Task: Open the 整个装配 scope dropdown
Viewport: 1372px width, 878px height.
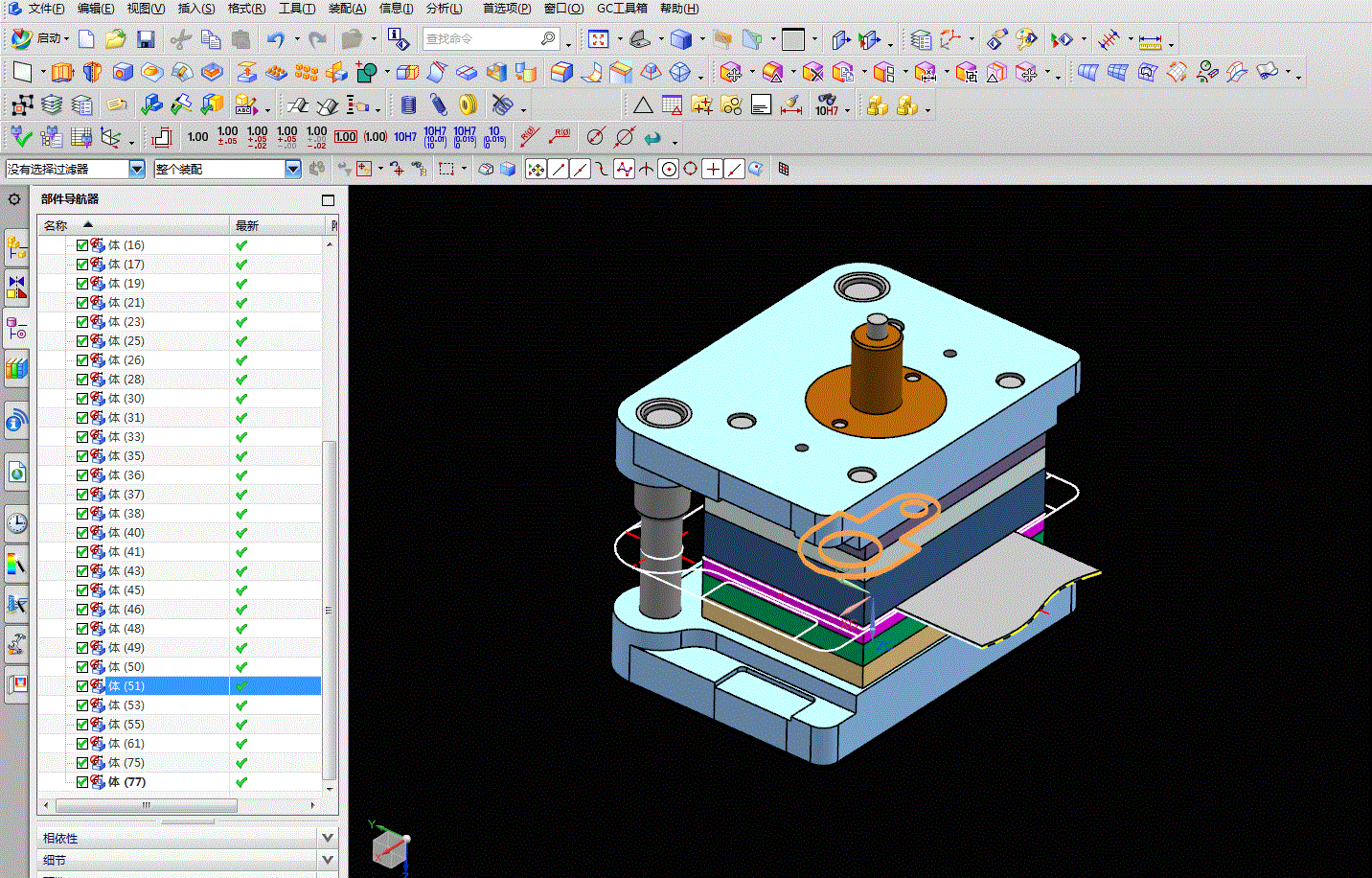Action: tap(293, 169)
